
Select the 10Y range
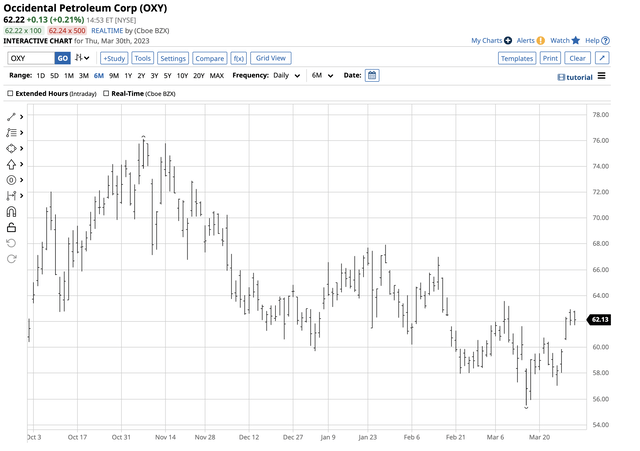[182, 76]
